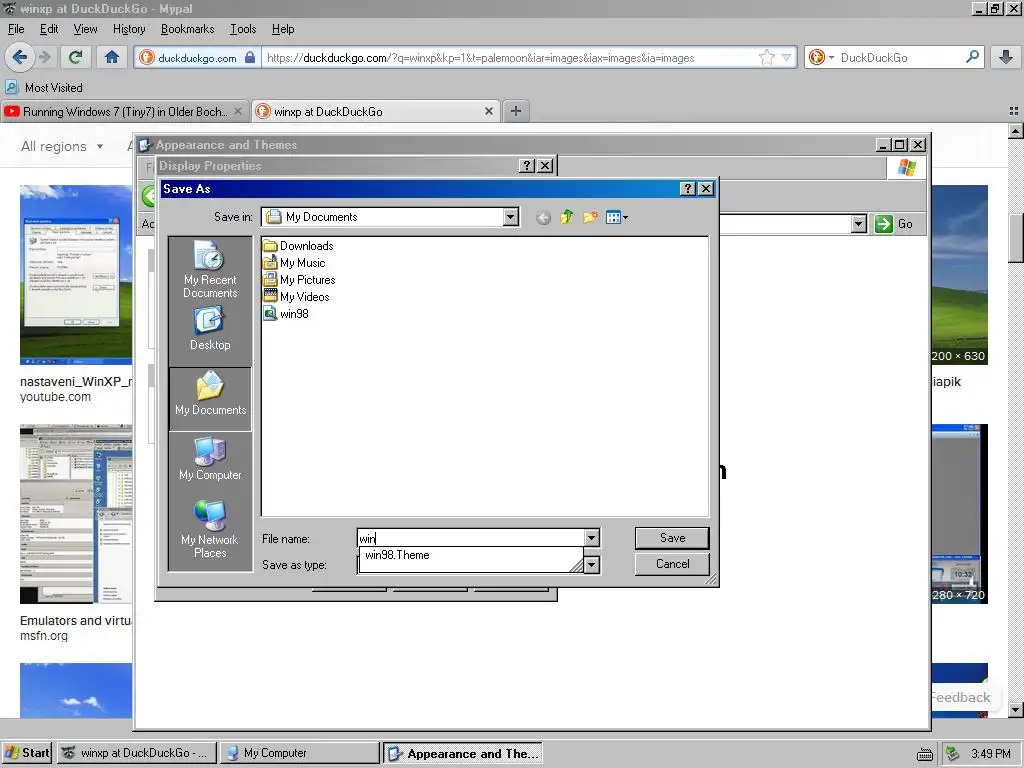This screenshot has height=768, width=1024.
Task: Select Desktop in places bar
Action: pos(210,329)
